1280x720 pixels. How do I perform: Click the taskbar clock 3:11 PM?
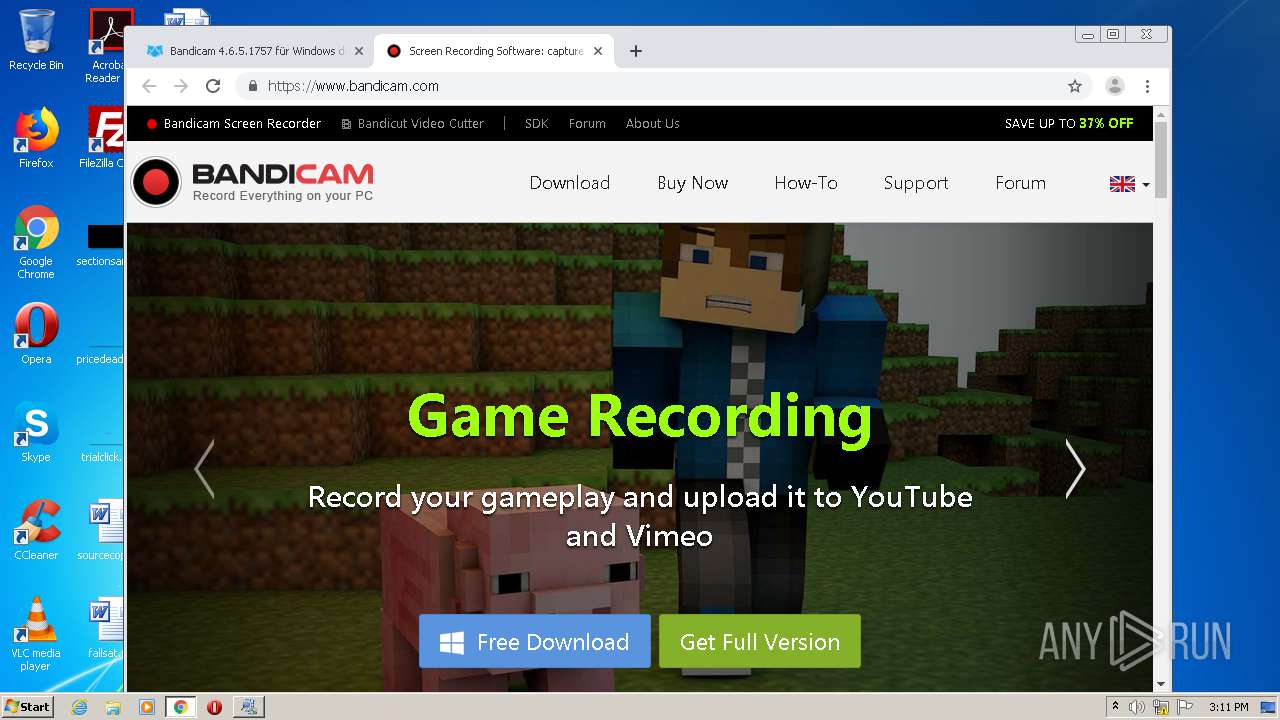point(1228,707)
